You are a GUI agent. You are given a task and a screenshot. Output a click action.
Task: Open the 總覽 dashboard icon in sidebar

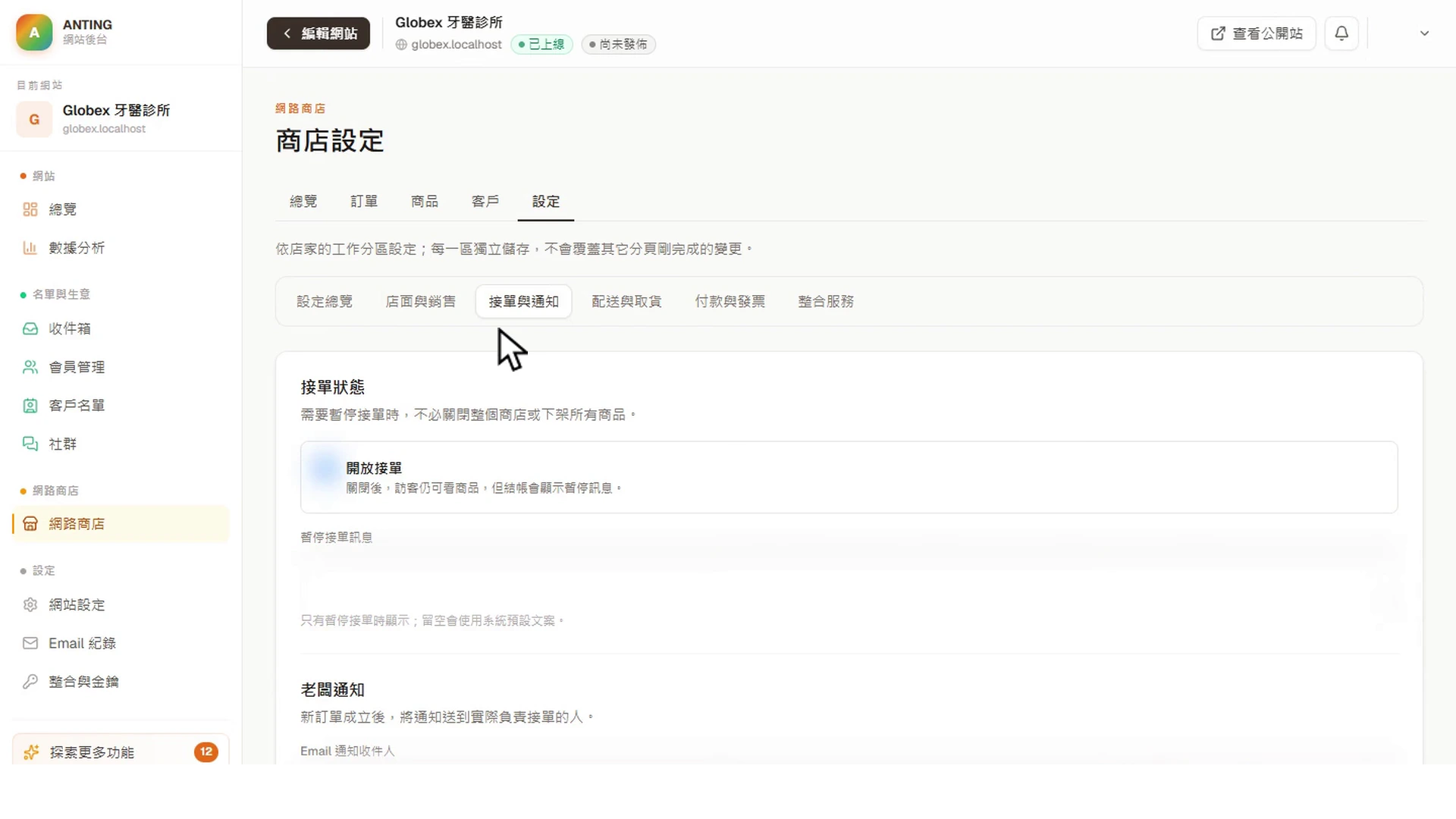pos(30,209)
